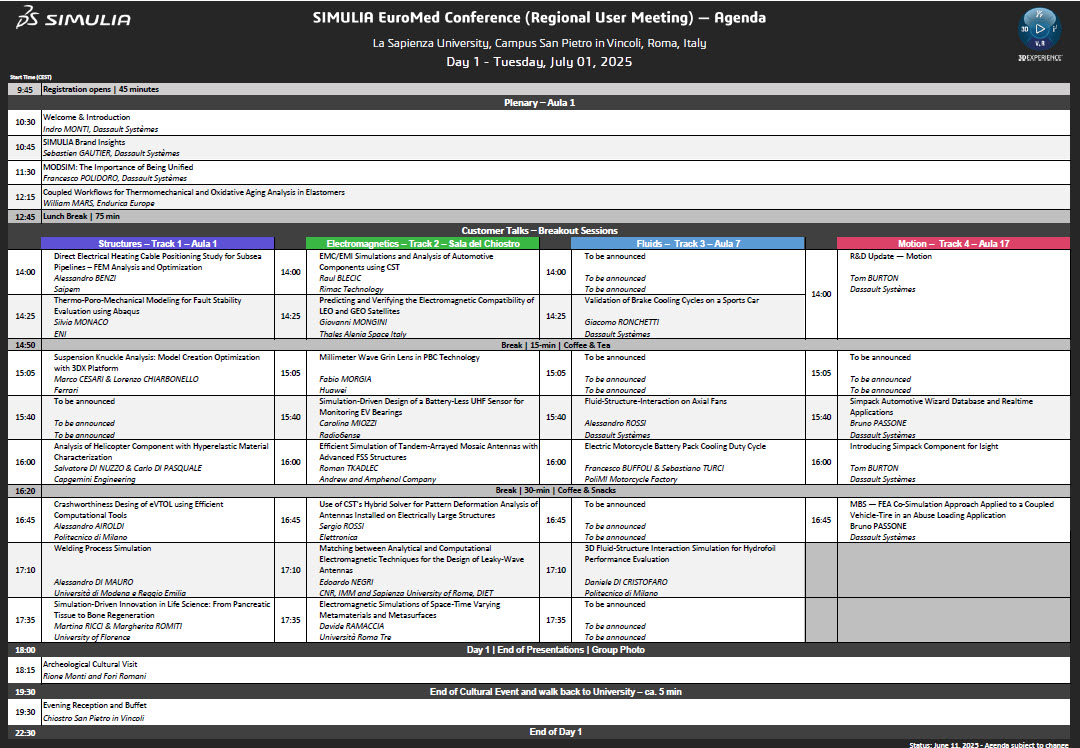Click speaker 'Francesco POLIDORO, Dassault Systèmes'
This screenshot has width=1080, height=748.
[x=114, y=178]
